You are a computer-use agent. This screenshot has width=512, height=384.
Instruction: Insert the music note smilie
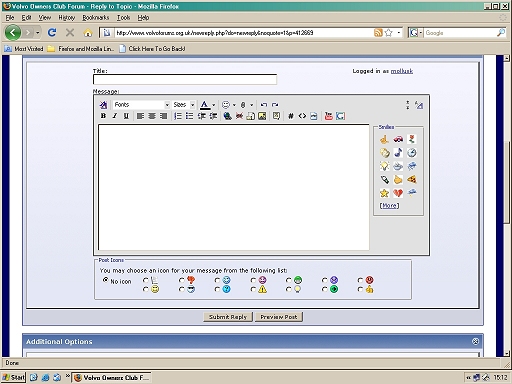(x=398, y=153)
